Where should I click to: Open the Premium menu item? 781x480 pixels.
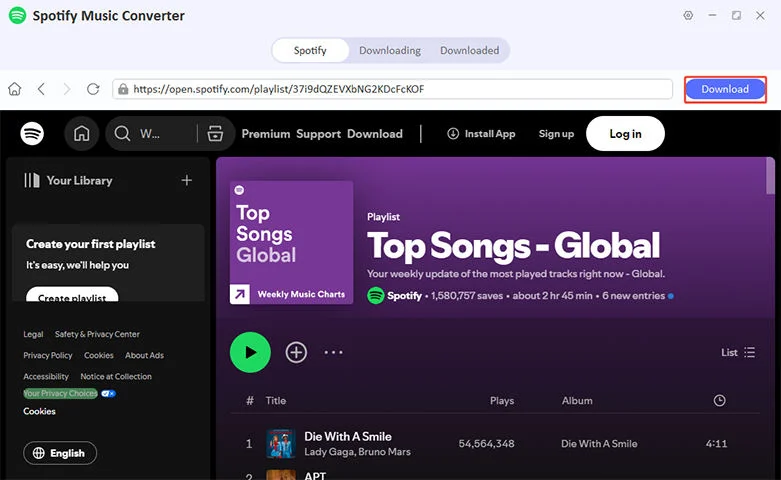[266, 133]
